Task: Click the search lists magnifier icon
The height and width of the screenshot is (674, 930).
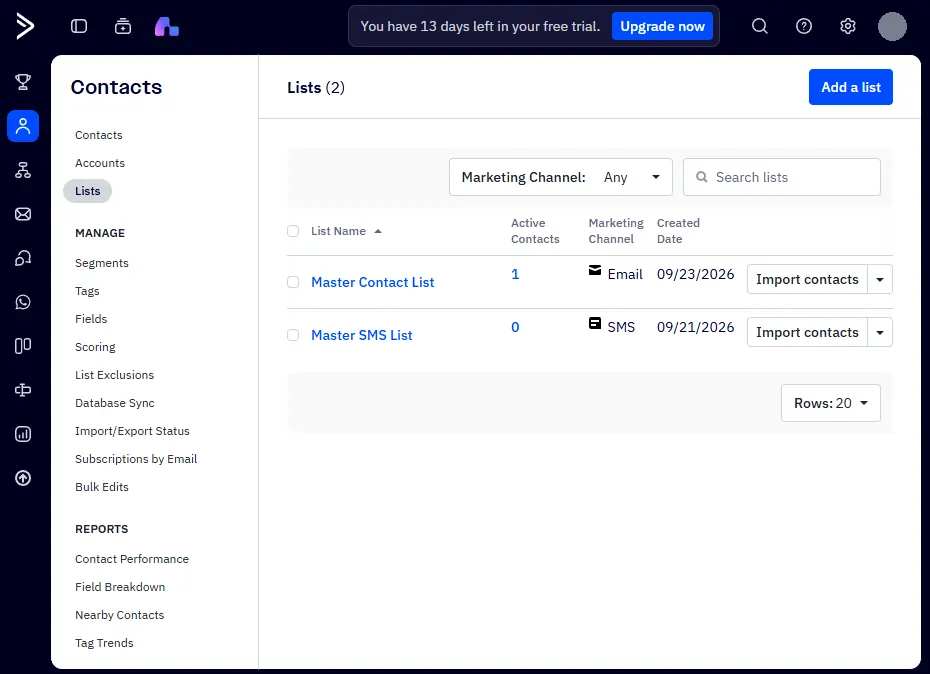Action: point(702,177)
